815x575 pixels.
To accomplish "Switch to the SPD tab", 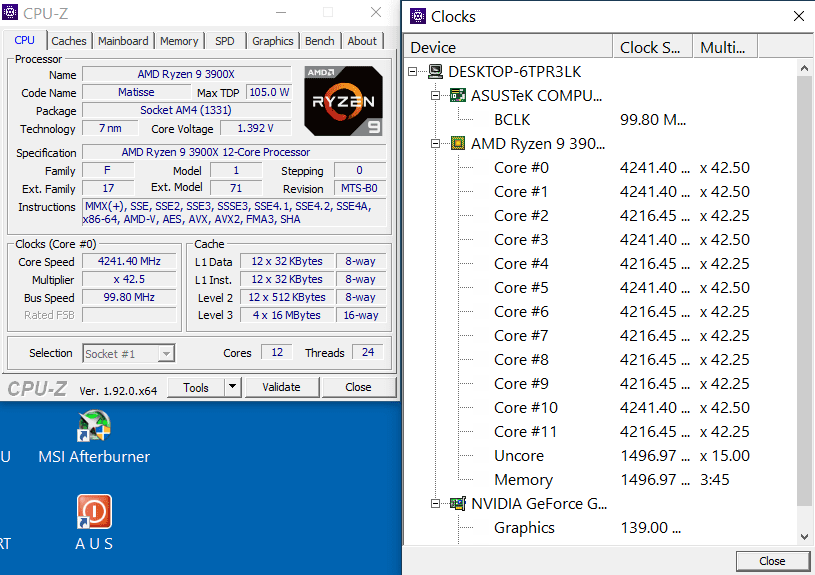I will point(225,41).
